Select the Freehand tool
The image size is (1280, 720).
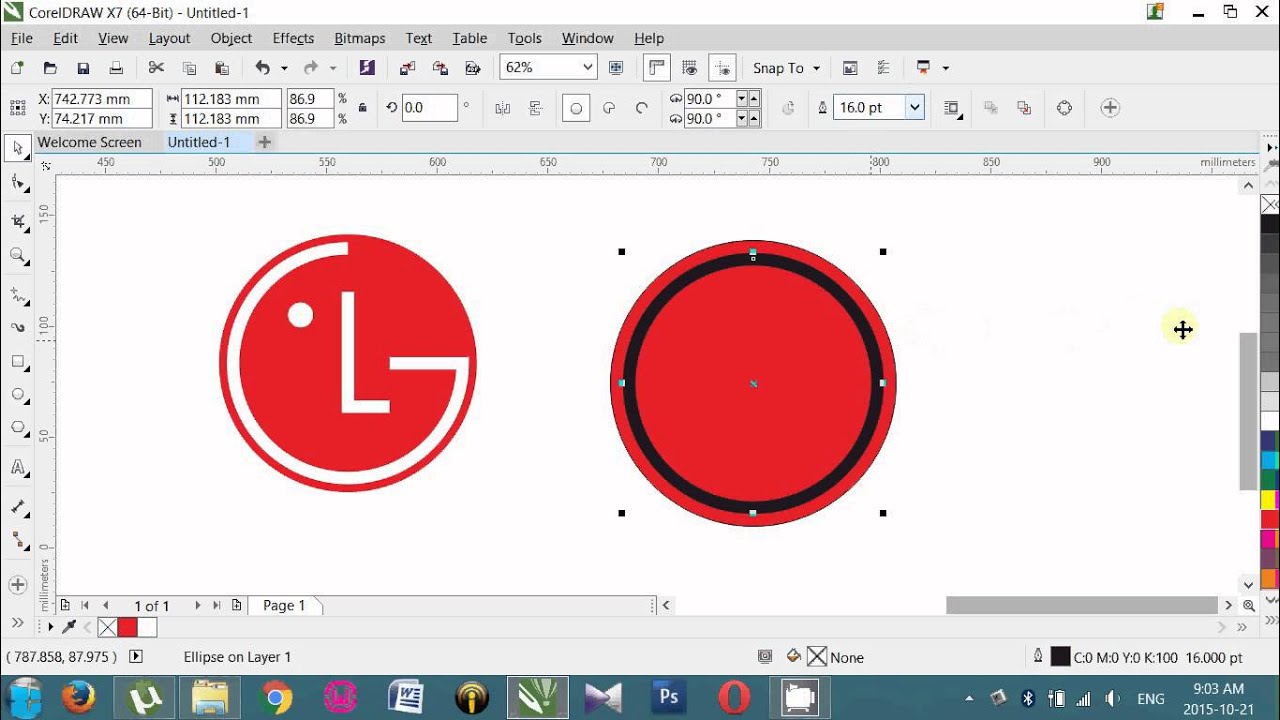point(17,294)
